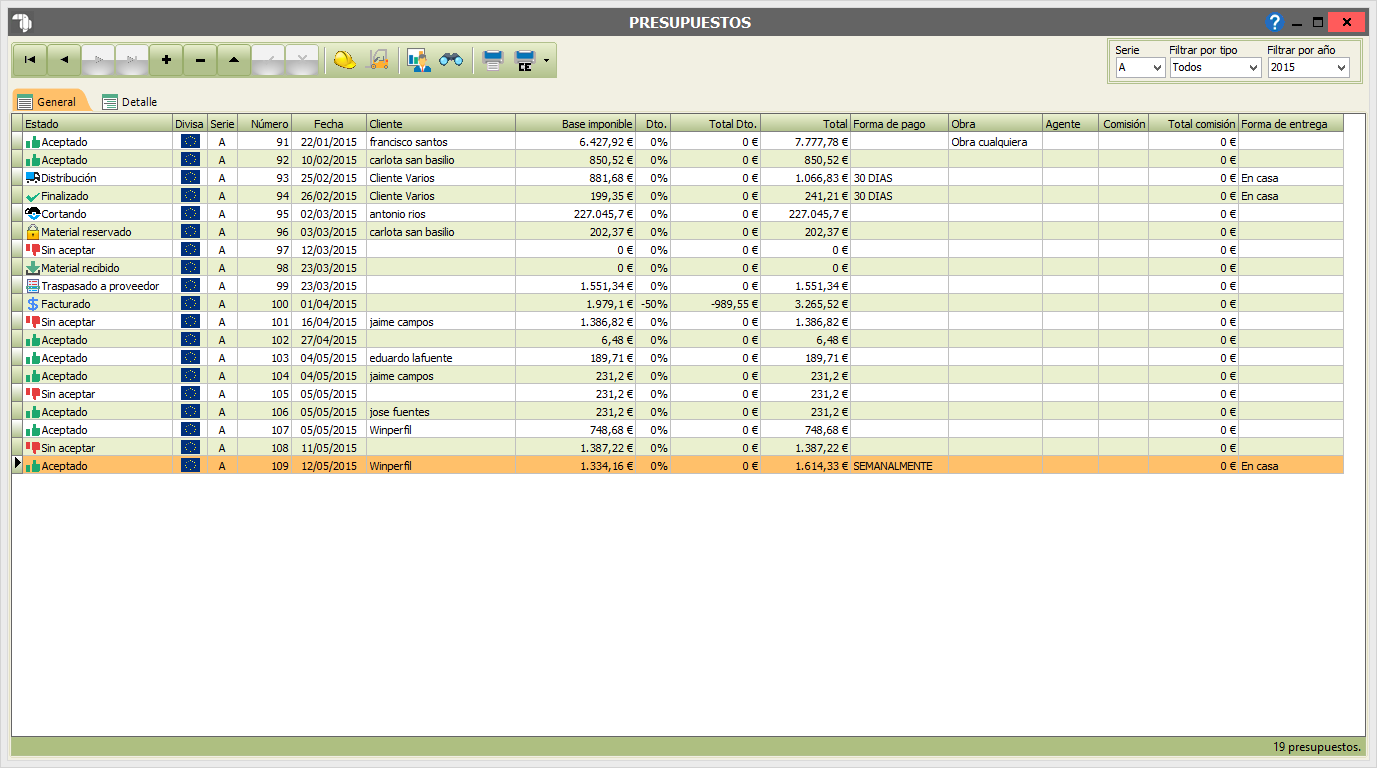Switch to the General tab

tap(49, 101)
